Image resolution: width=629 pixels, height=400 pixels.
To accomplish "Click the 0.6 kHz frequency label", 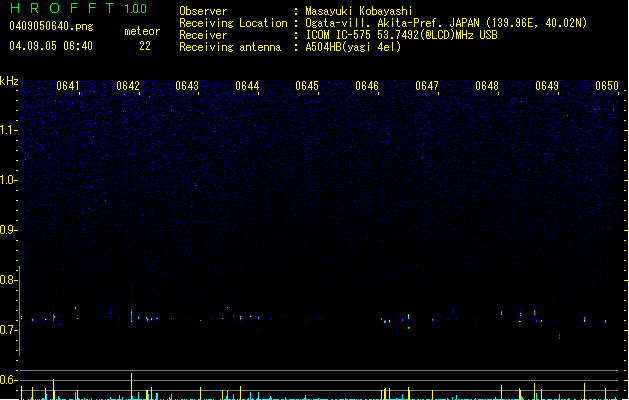I will click(8, 380).
